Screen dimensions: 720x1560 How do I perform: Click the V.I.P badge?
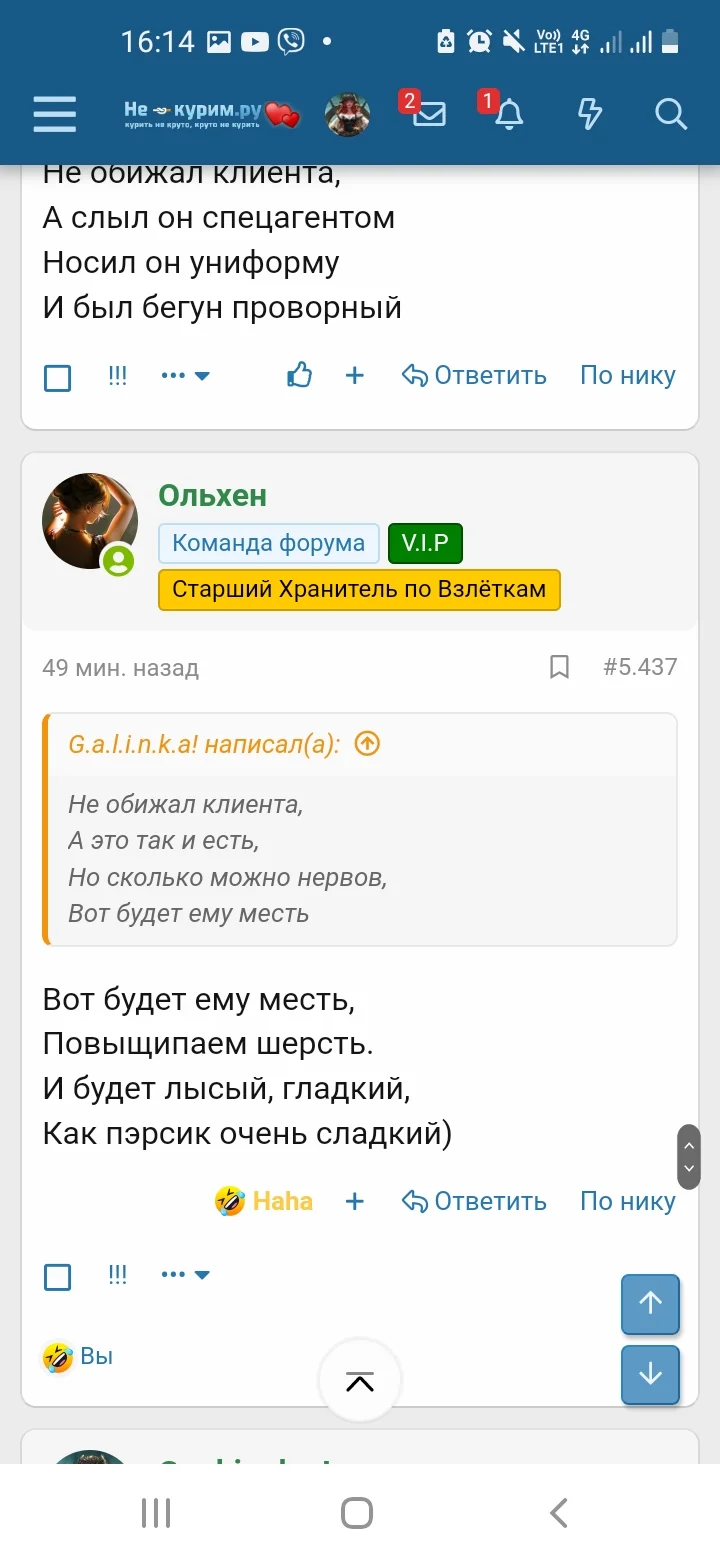pyautogui.click(x=425, y=542)
